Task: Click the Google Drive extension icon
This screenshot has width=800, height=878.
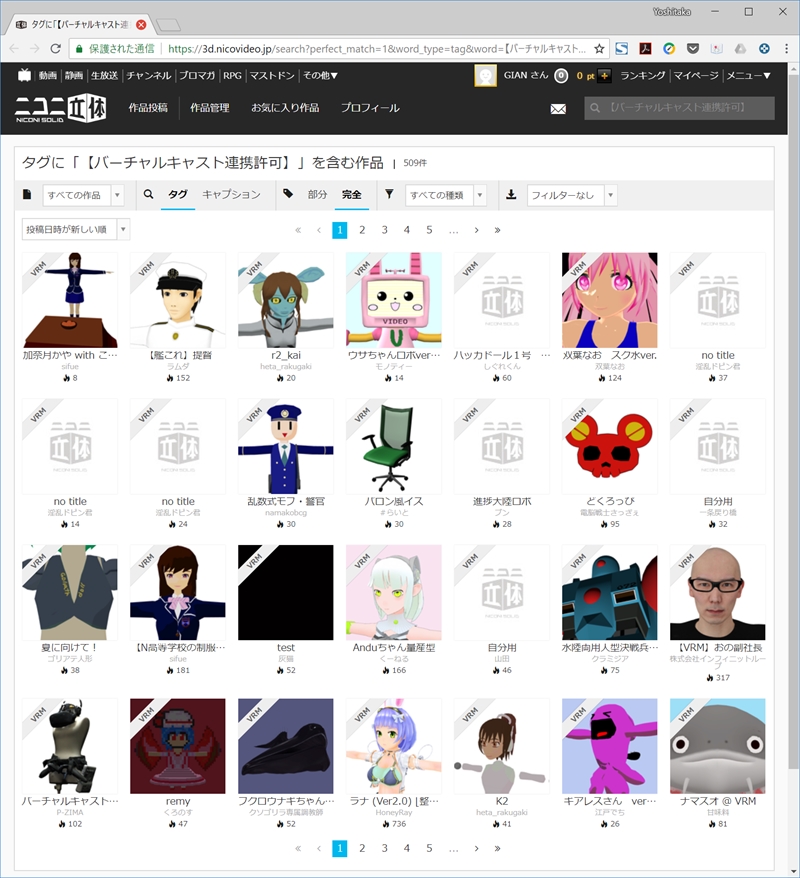Action: 740,49
